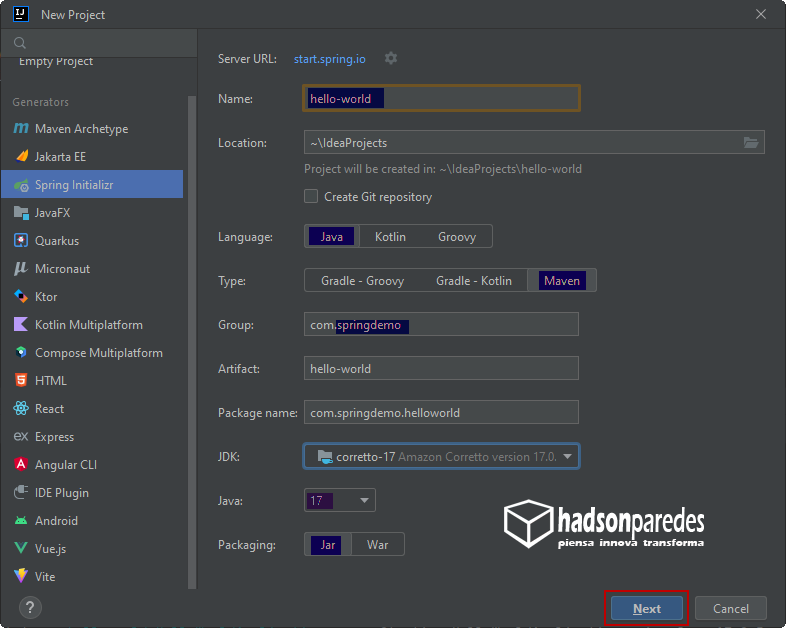786x628 pixels.
Task: Select Kotlin Multiplatform generator
Action: (x=92, y=325)
